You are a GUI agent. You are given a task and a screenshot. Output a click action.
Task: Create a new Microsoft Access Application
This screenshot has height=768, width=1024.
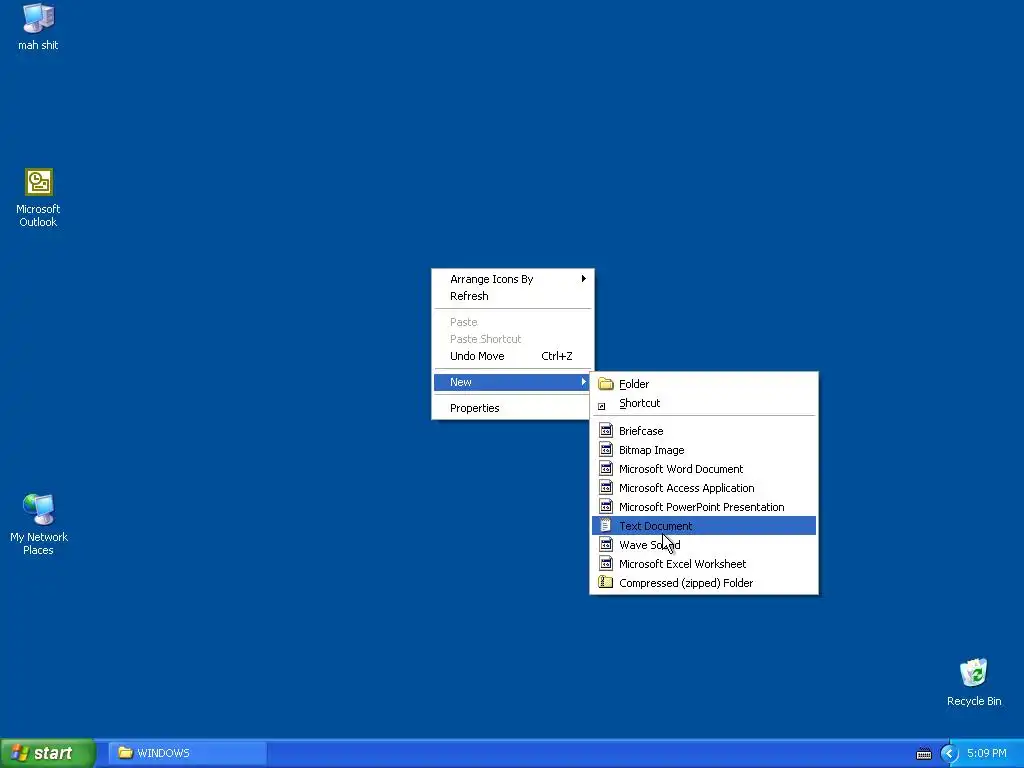click(x=704, y=488)
